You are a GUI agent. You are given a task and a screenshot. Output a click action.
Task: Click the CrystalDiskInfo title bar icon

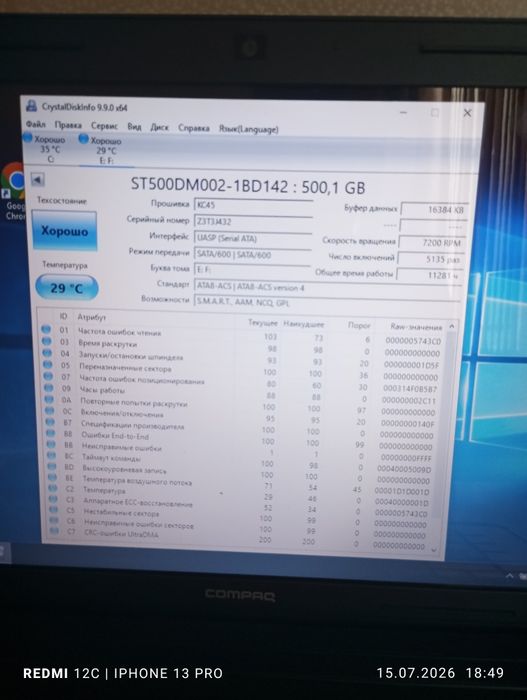(31, 106)
